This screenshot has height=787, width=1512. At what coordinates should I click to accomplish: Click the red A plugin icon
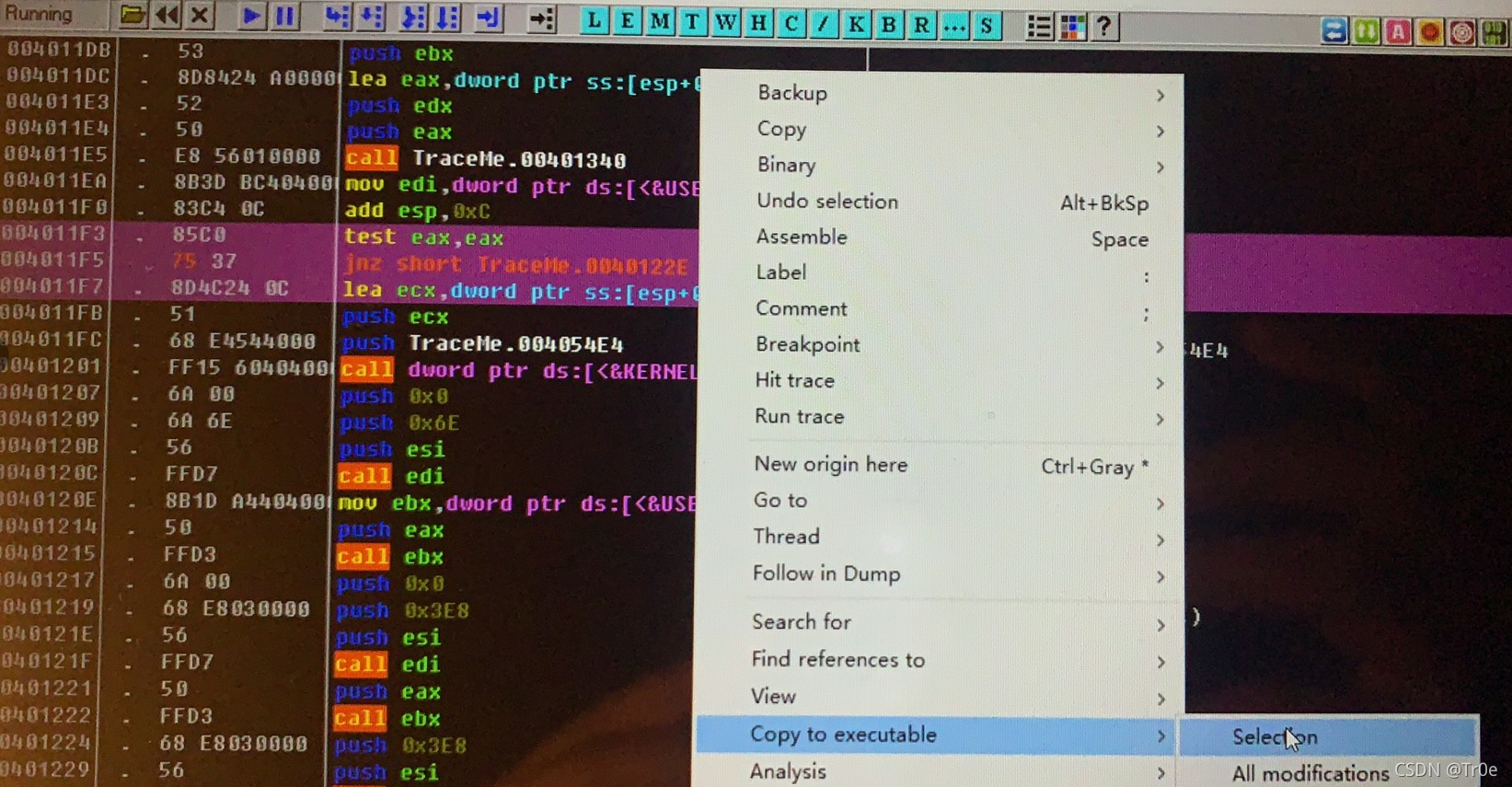click(1398, 32)
